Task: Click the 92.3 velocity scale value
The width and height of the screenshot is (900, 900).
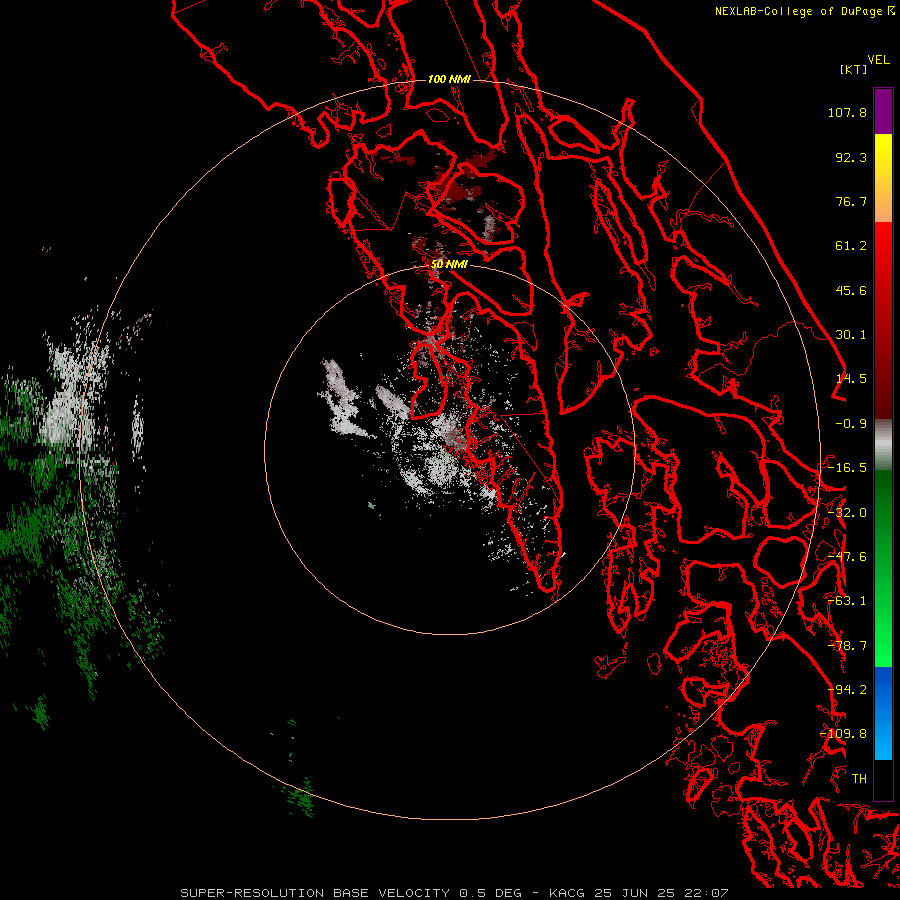Action: 851,157
